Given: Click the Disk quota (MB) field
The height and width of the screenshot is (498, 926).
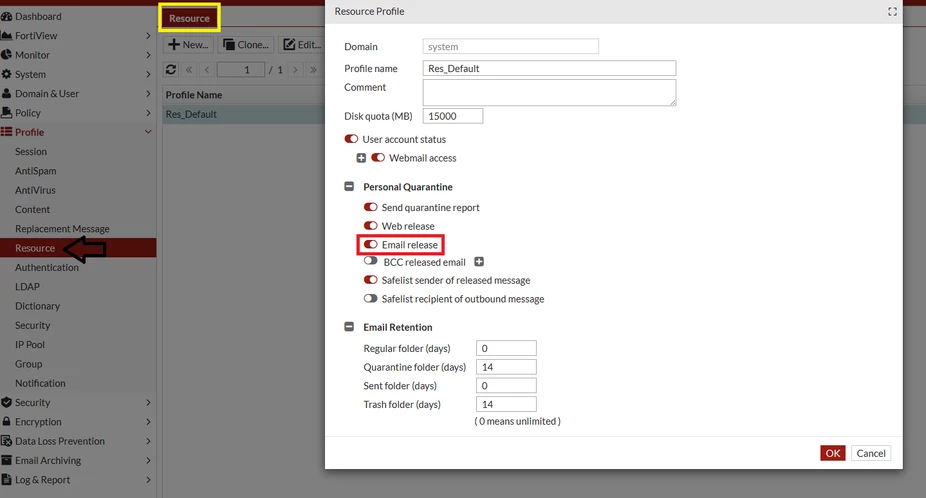Looking at the screenshot, I should [453, 116].
